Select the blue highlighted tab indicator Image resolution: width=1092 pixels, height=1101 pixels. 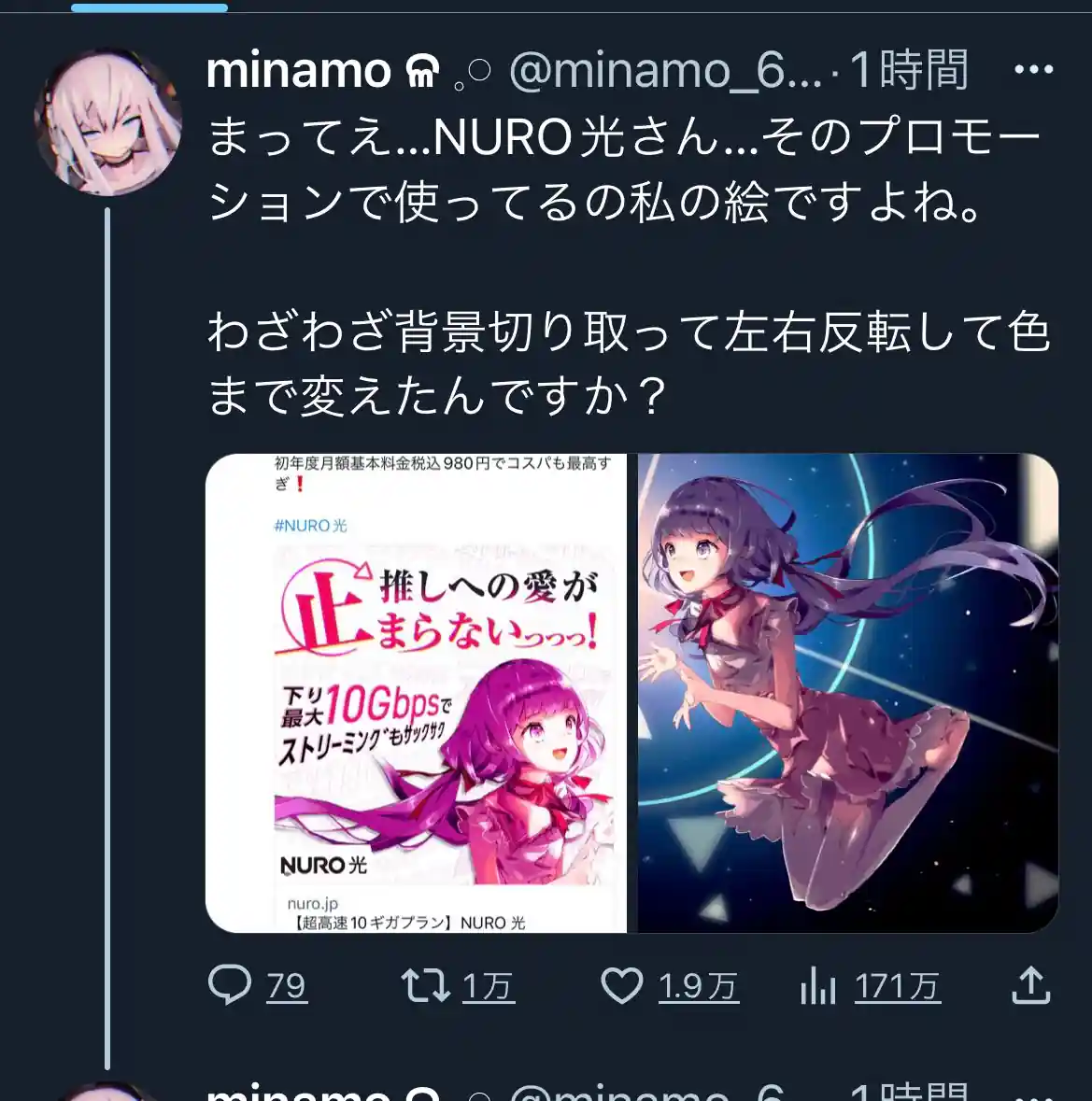(149, 7)
